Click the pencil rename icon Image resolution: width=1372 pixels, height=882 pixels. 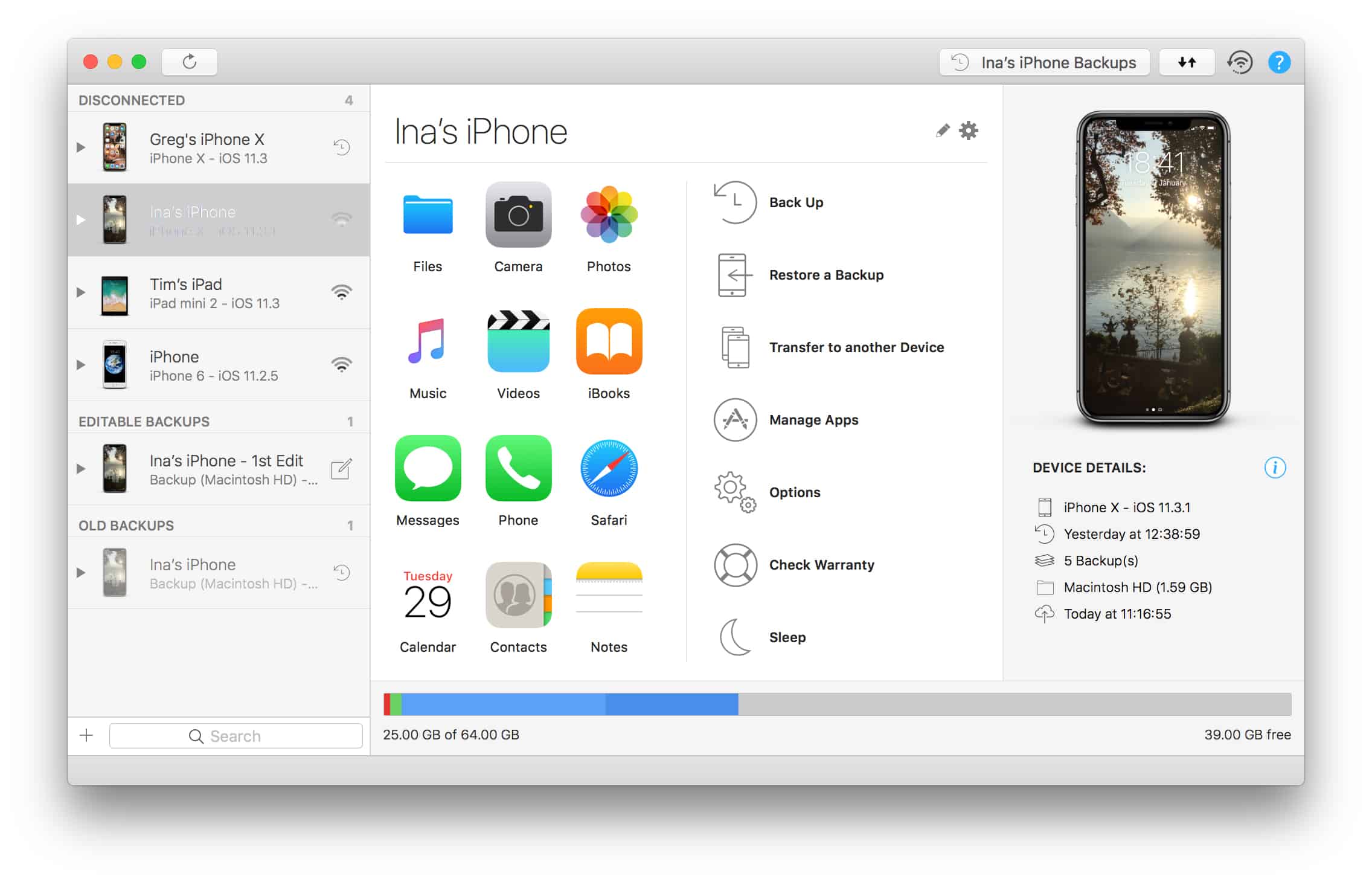[942, 130]
